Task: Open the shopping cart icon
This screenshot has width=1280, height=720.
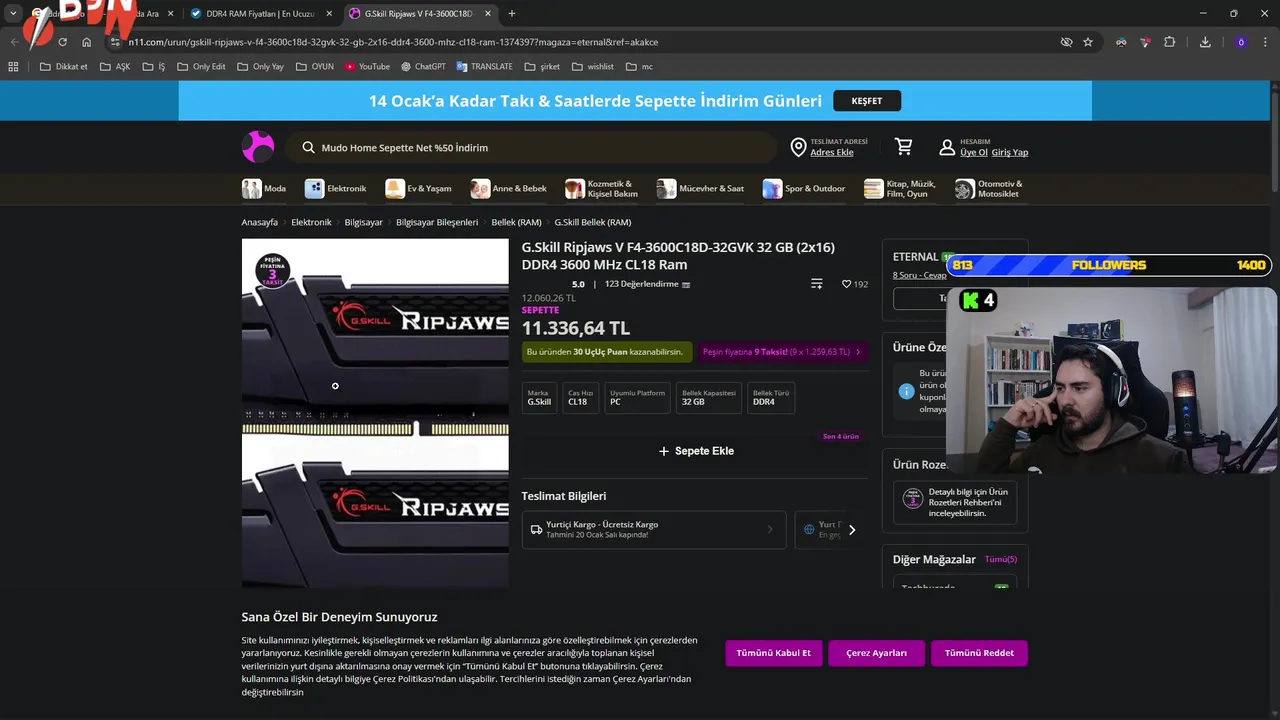Action: point(904,147)
